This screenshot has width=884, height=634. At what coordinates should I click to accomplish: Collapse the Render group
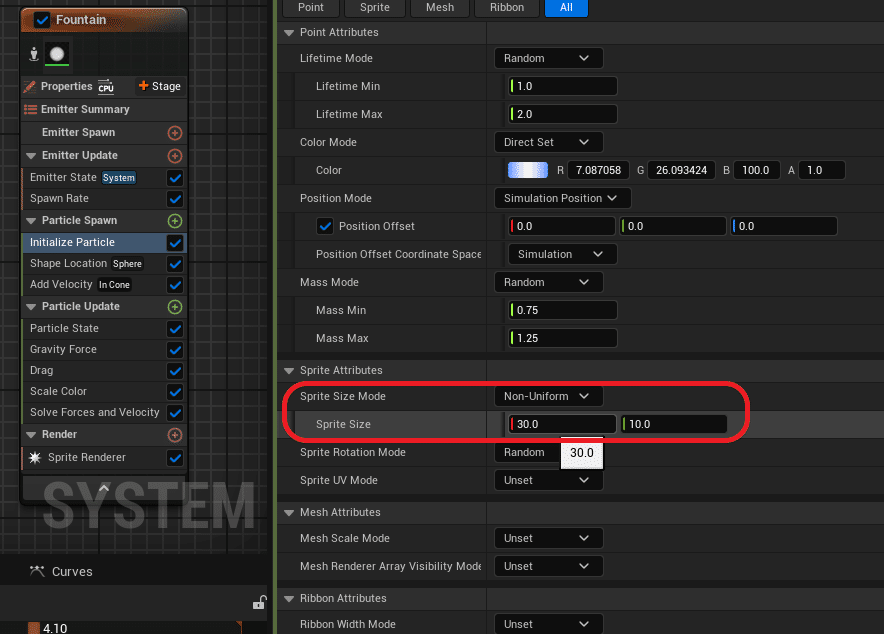[x=31, y=435]
